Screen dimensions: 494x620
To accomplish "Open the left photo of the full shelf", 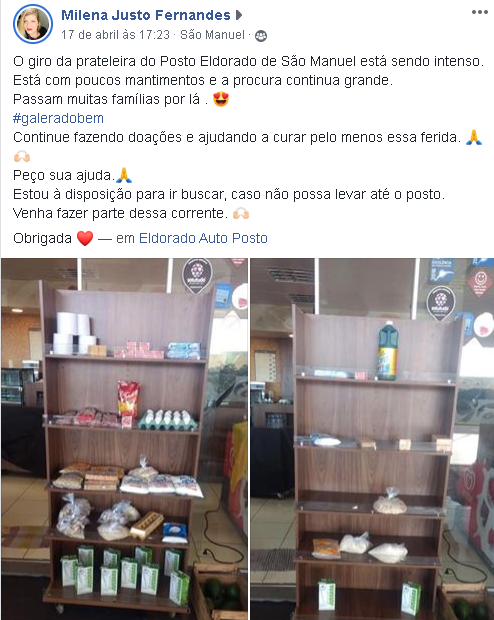I will pyautogui.click(x=125, y=439).
